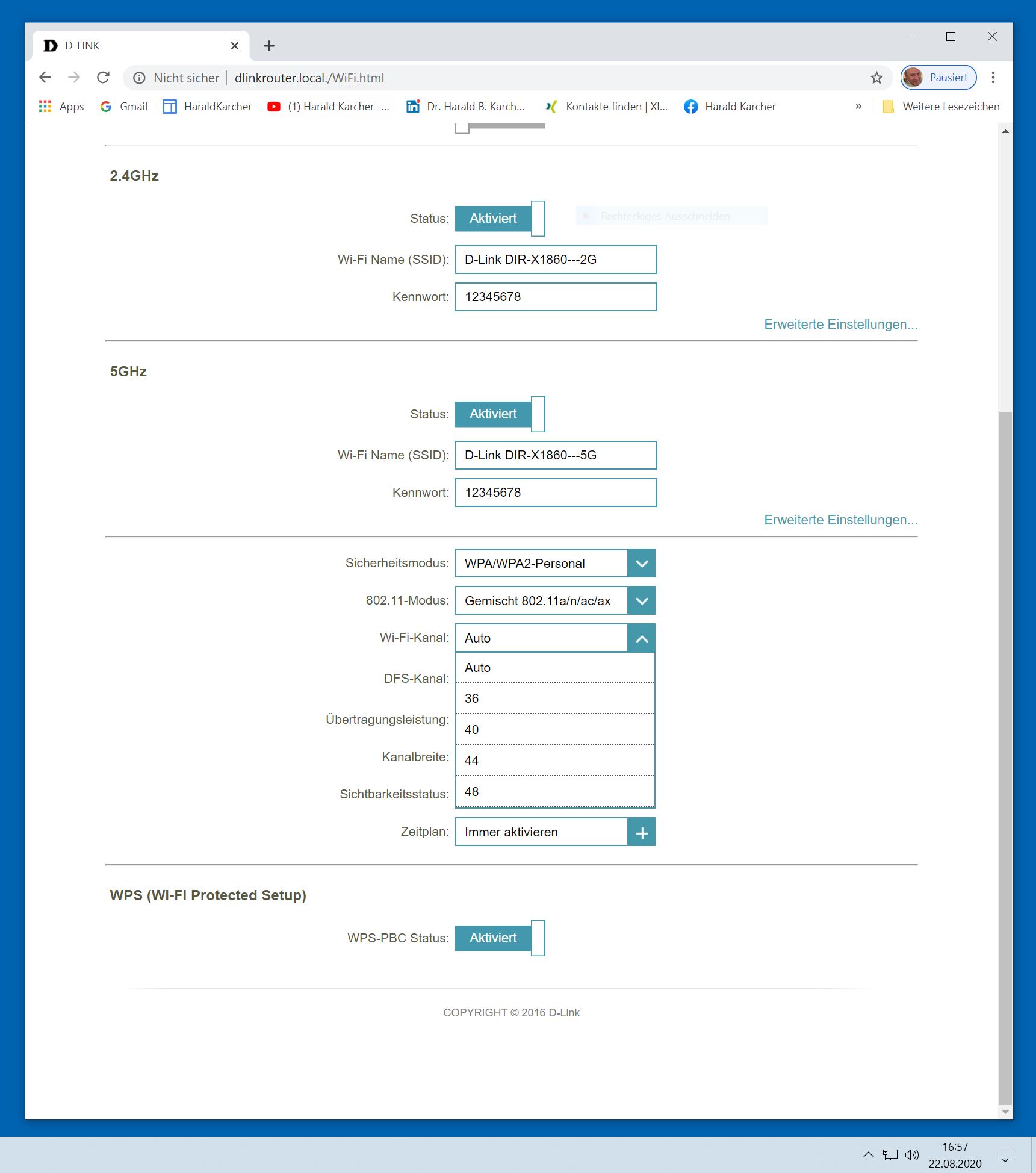Edit the 2.4GHz Wi-Fi Name field
The height and width of the screenshot is (1173, 1036).
556,260
